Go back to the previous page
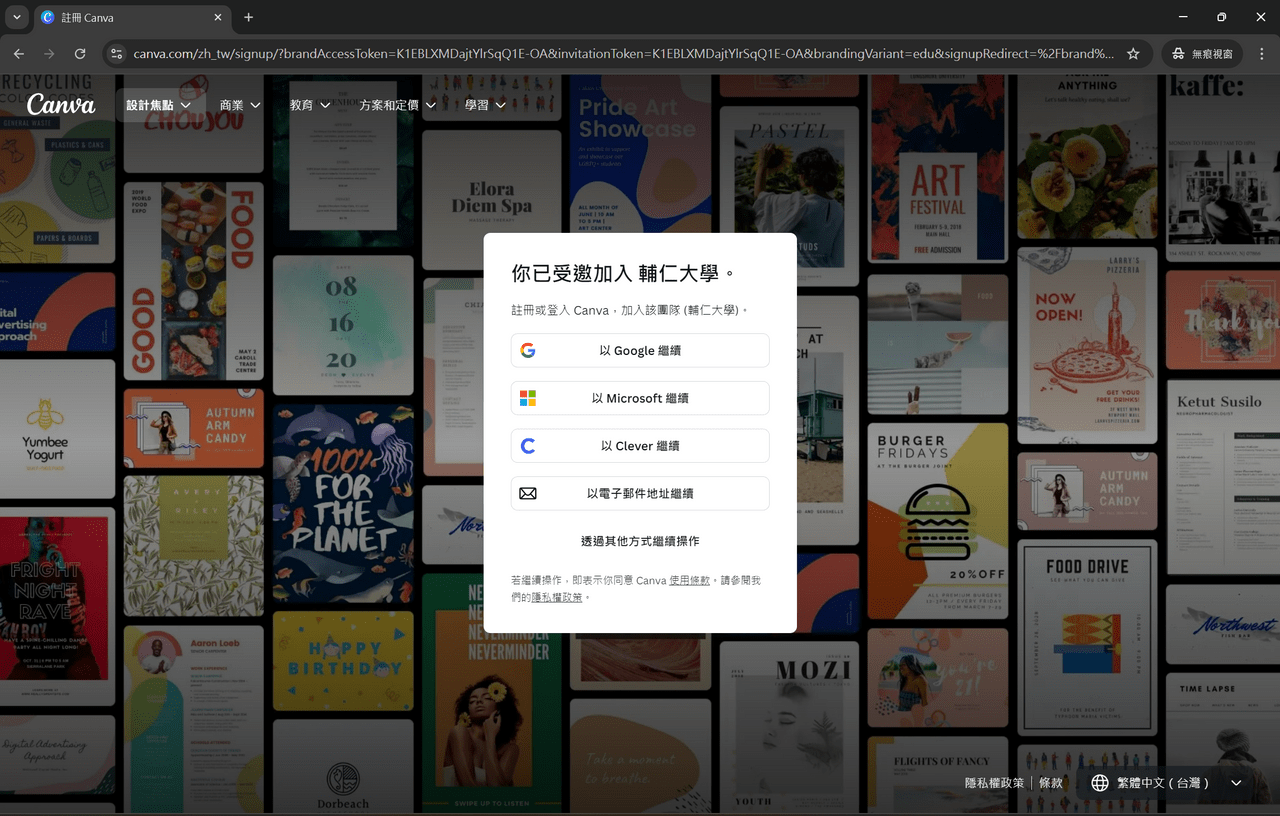This screenshot has width=1280, height=816. (18, 53)
